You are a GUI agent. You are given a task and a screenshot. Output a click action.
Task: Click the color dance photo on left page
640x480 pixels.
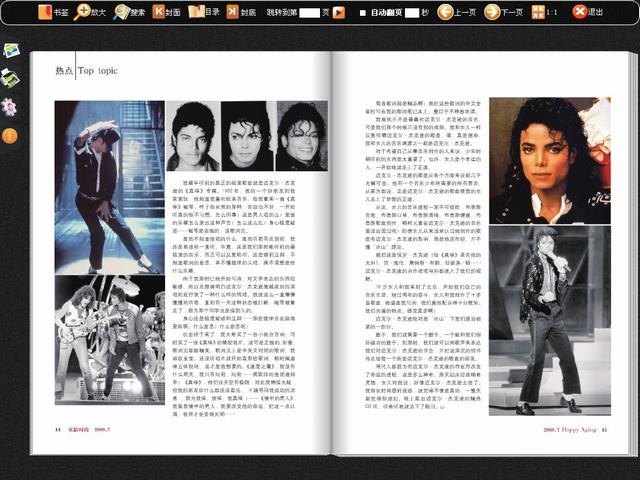click(x=110, y=188)
